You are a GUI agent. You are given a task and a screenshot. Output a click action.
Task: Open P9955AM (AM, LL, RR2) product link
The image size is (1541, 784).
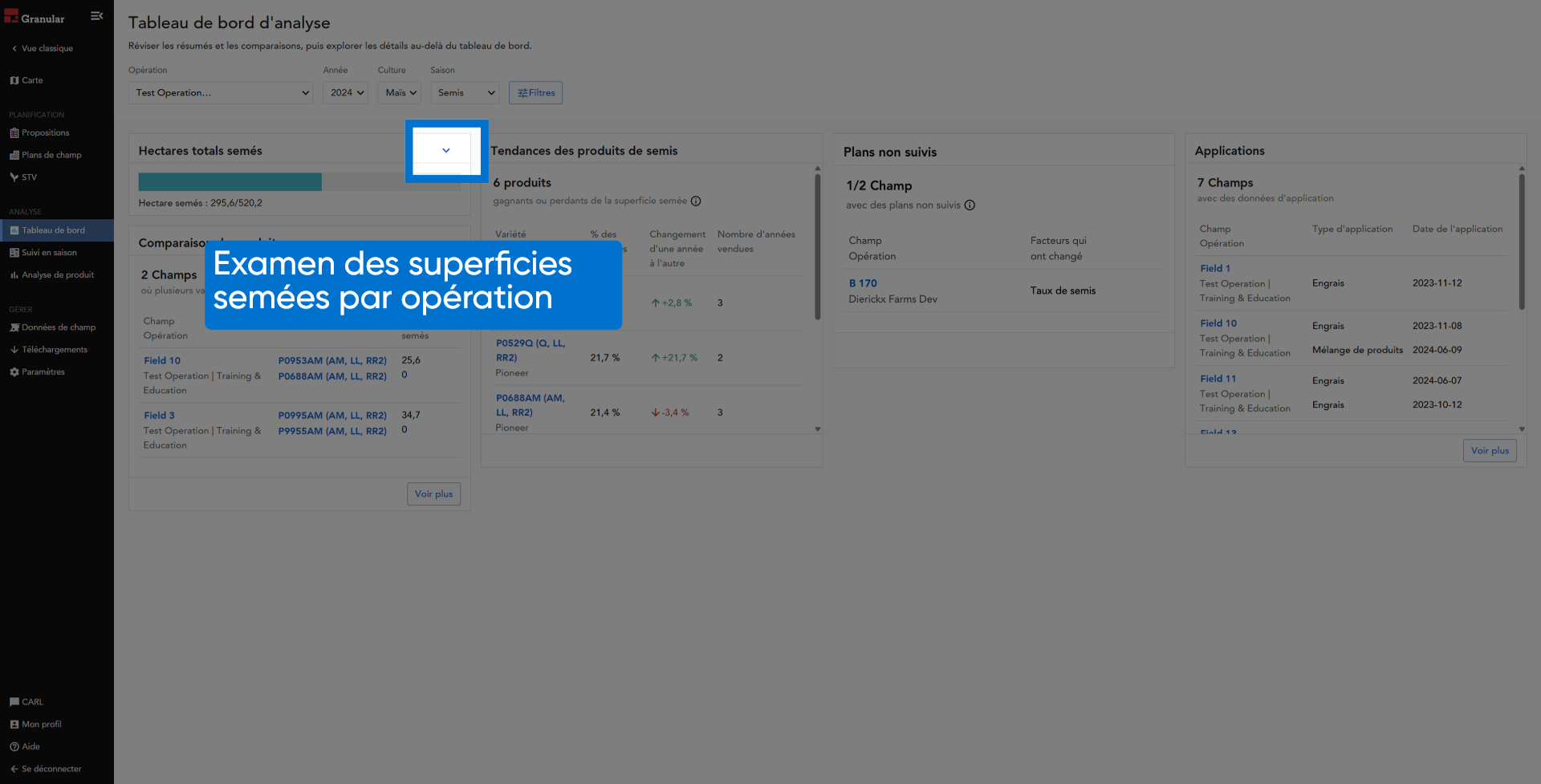tap(332, 431)
